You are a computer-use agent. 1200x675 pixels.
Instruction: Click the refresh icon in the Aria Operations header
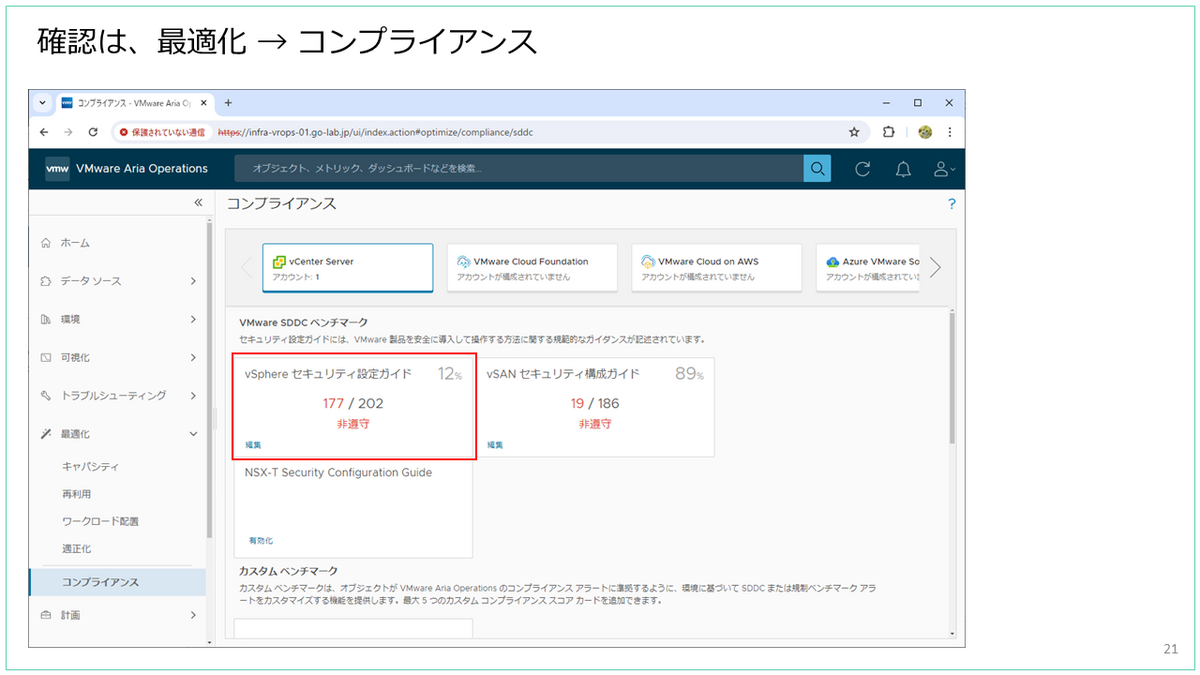863,169
